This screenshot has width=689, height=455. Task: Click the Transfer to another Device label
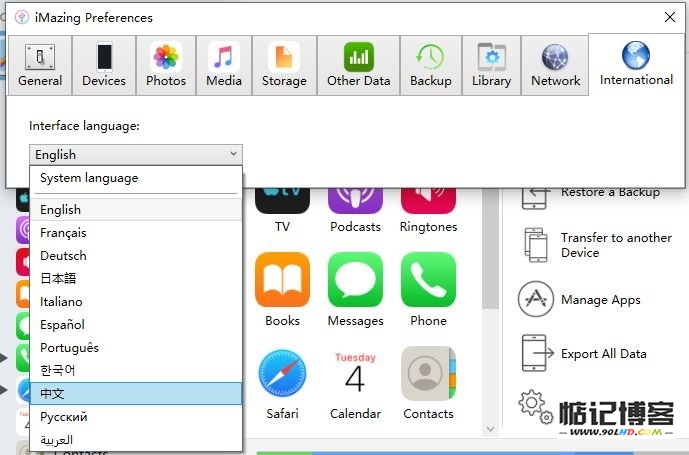coord(616,245)
